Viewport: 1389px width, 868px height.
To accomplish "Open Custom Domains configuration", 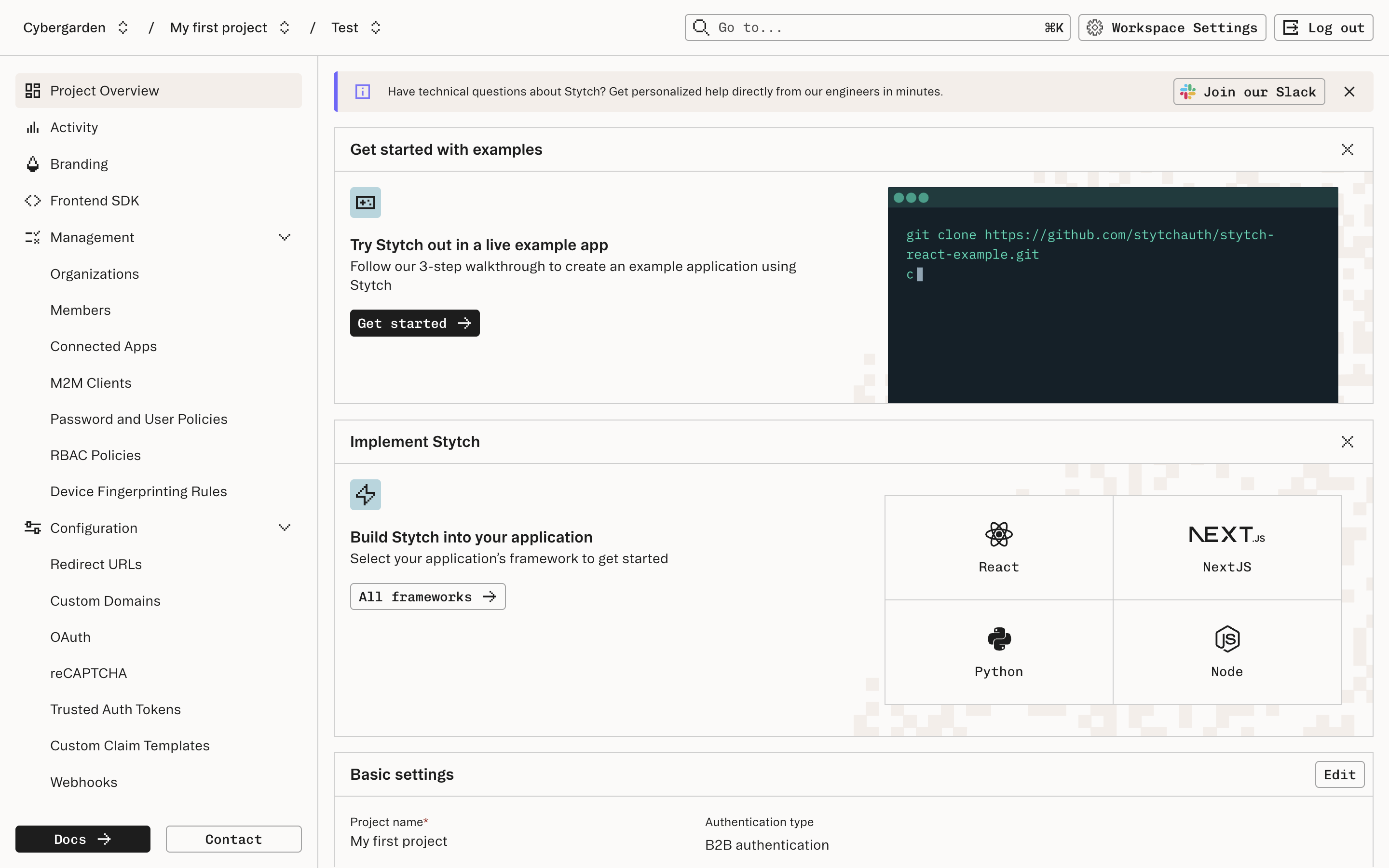I will tap(106, 601).
